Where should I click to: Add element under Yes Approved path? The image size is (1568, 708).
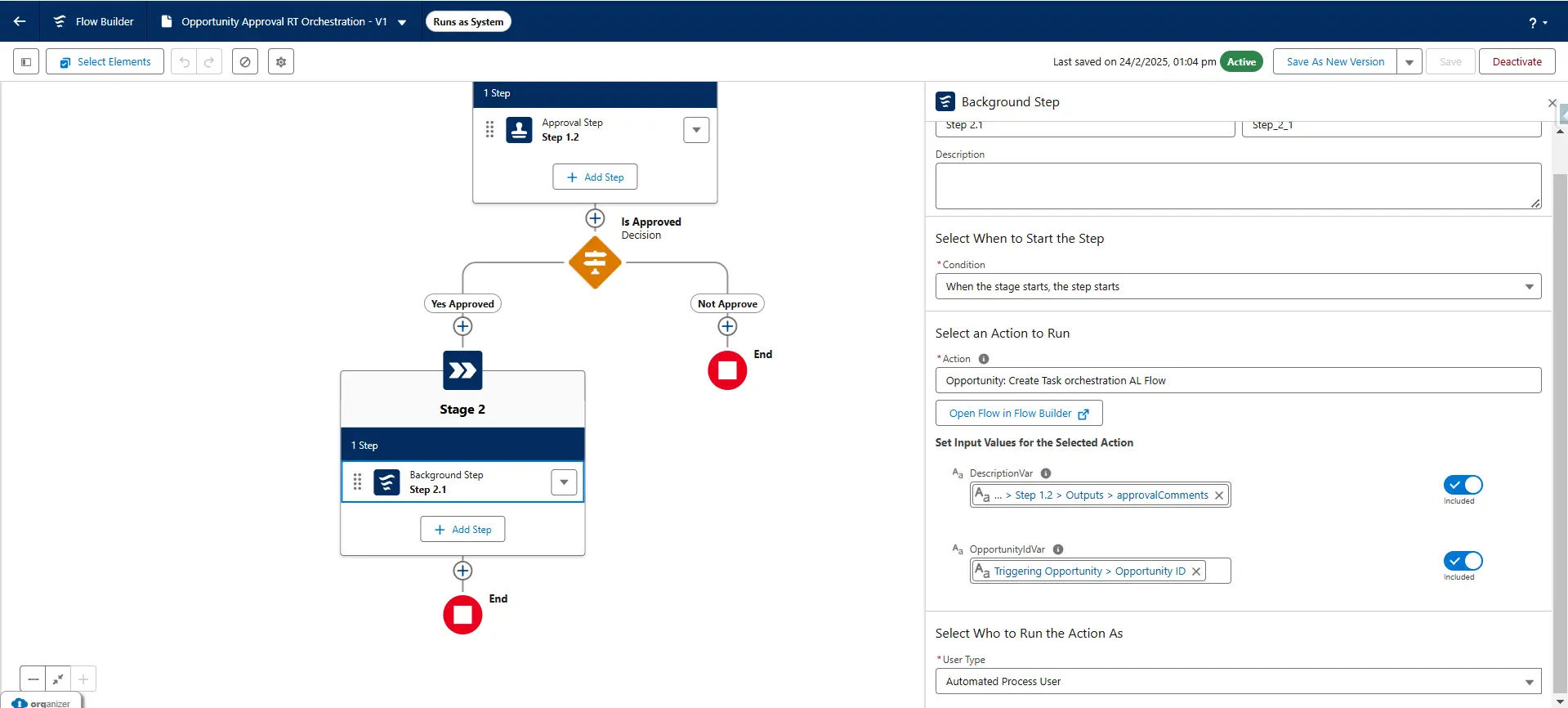pyautogui.click(x=462, y=326)
